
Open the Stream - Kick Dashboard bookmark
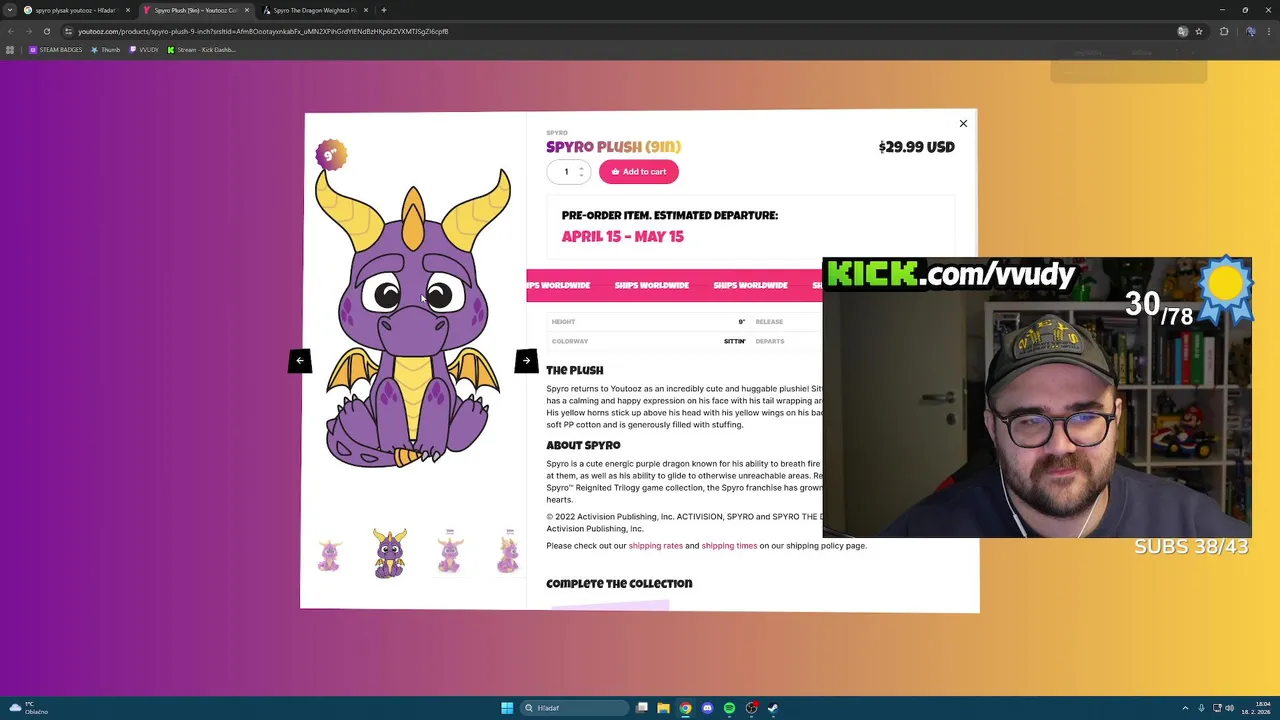pos(202,50)
